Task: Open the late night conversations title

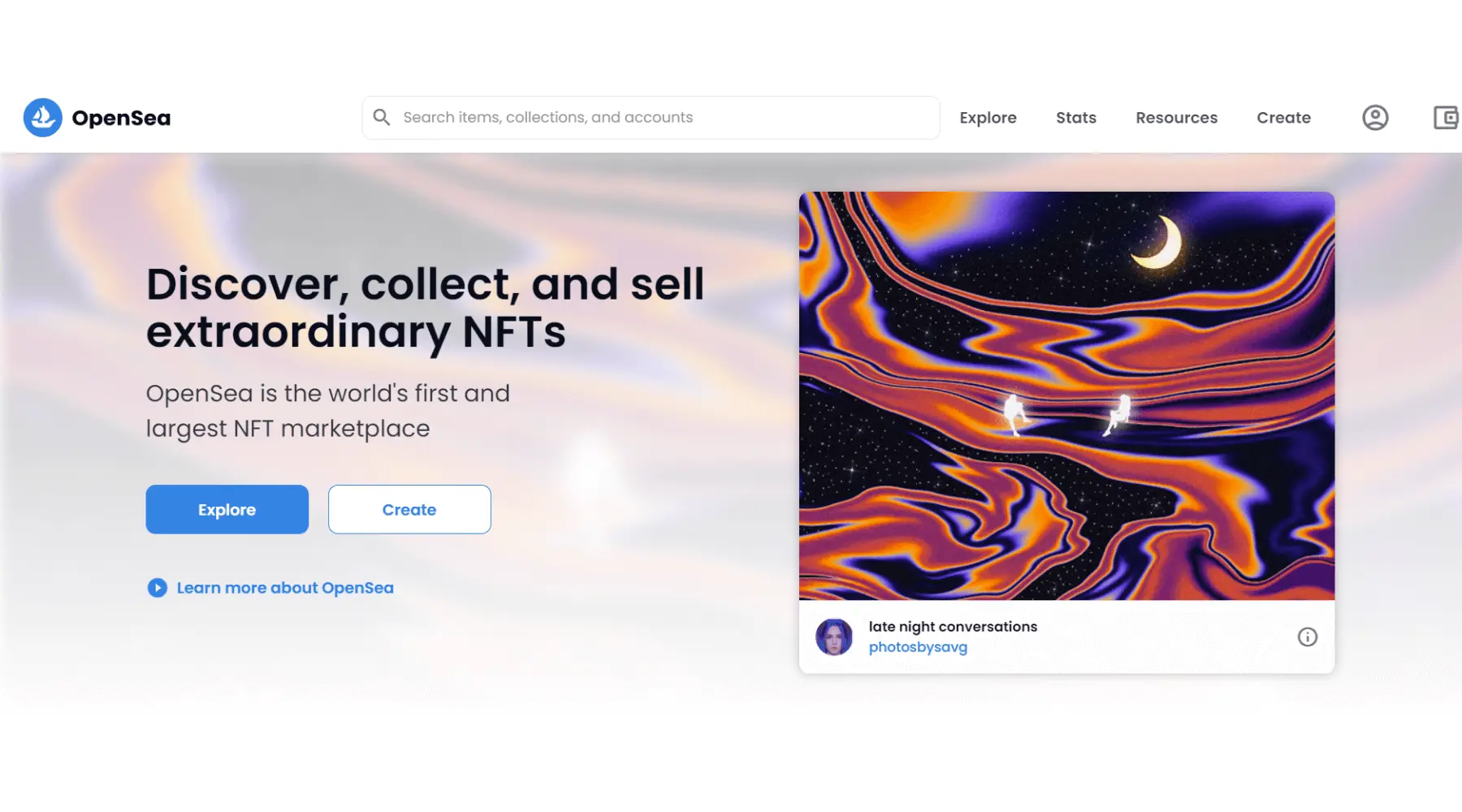Action: coord(953,627)
